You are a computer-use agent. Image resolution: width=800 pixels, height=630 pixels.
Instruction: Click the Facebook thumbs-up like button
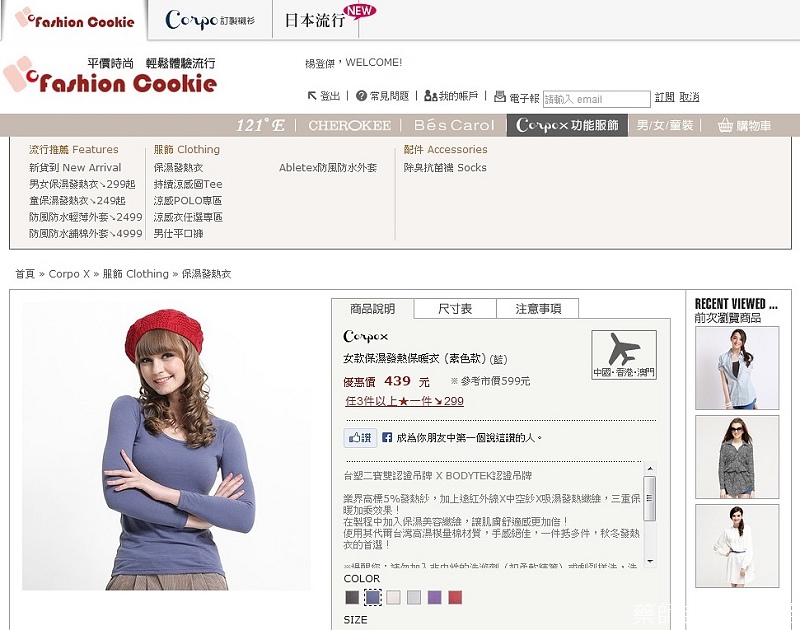point(360,437)
